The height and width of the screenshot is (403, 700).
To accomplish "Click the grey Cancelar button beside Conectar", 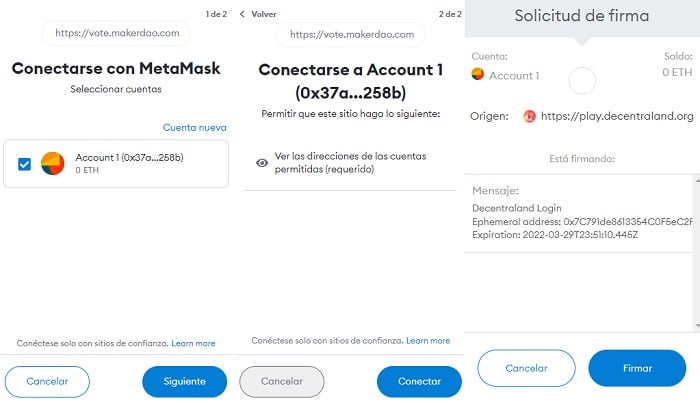I will (x=282, y=382).
